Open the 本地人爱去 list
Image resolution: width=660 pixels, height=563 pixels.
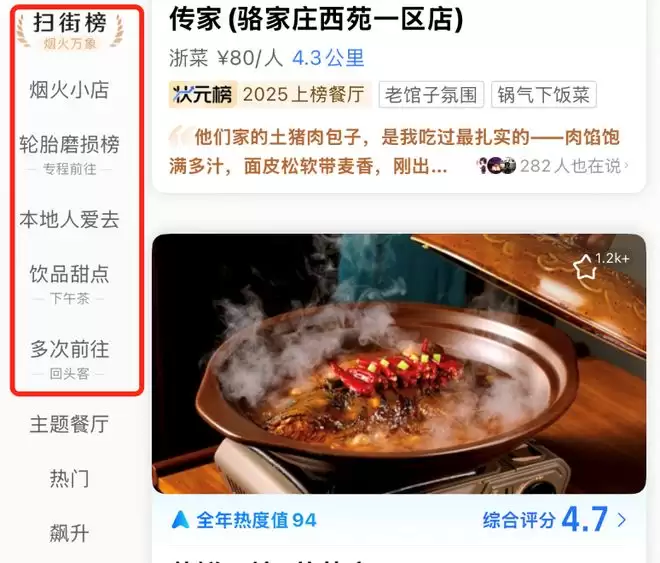[69, 220]
